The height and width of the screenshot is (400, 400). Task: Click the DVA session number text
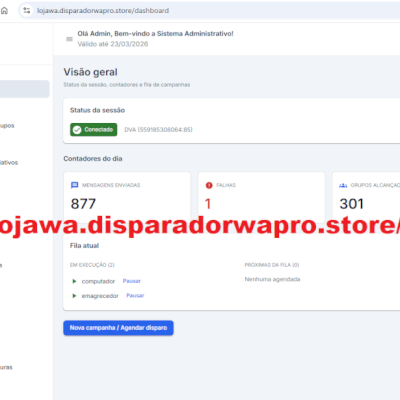(158, 130)
